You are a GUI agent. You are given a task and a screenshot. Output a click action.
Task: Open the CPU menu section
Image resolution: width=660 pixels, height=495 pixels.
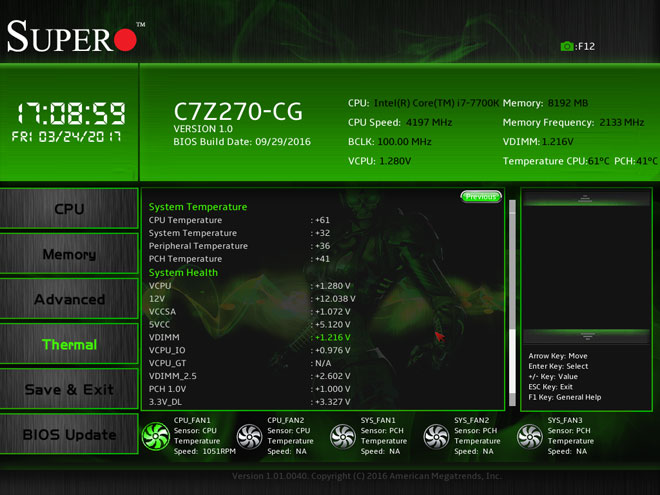click(69, 209)
